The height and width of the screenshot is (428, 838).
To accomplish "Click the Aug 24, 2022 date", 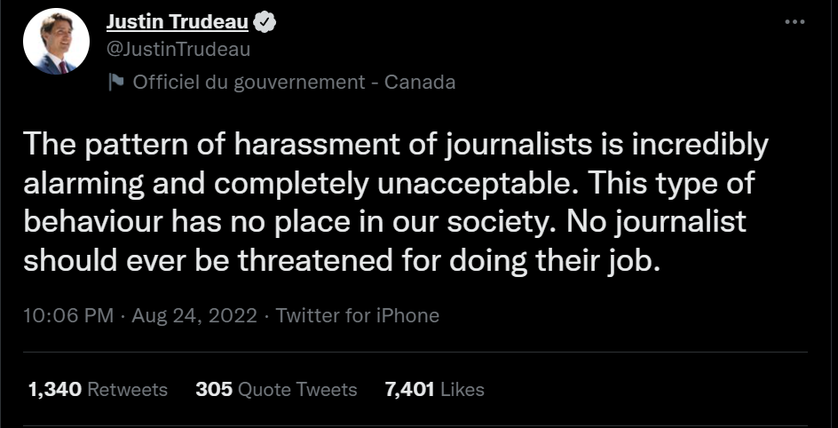I will click(195, 315).
